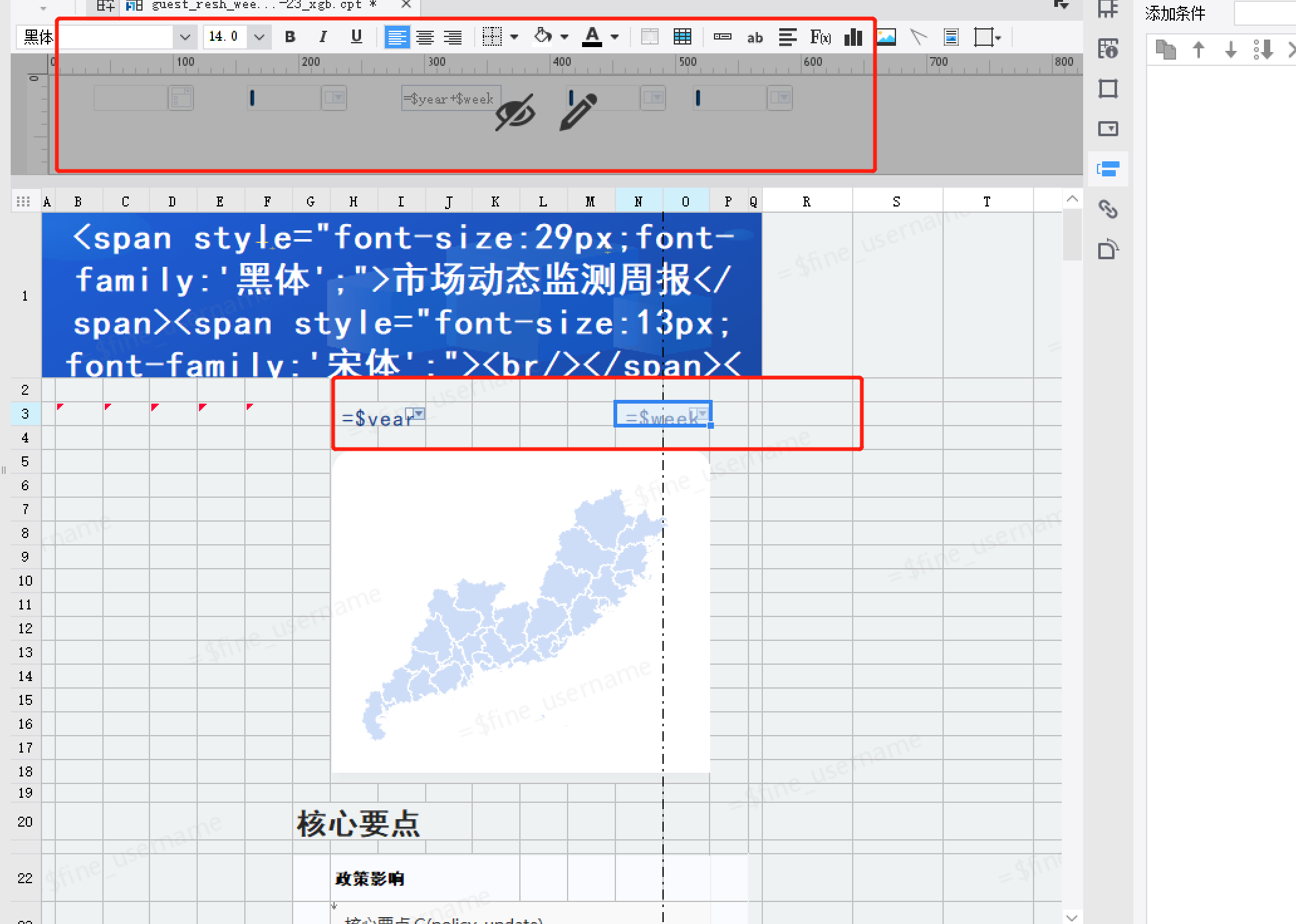Select column header N
Screen dimensions: 1296x924
pyautogui.click(x=639, y=201)
